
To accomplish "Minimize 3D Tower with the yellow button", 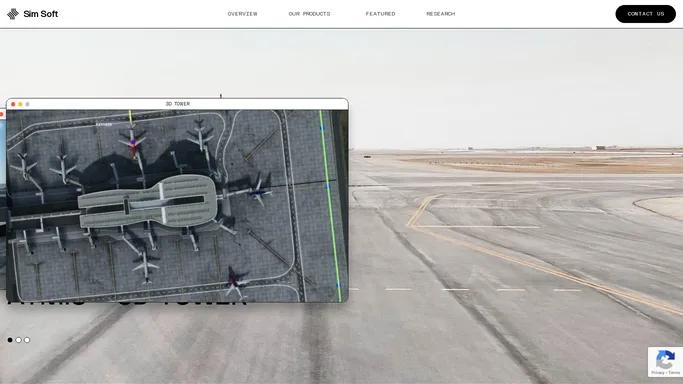I will (20, 104).
